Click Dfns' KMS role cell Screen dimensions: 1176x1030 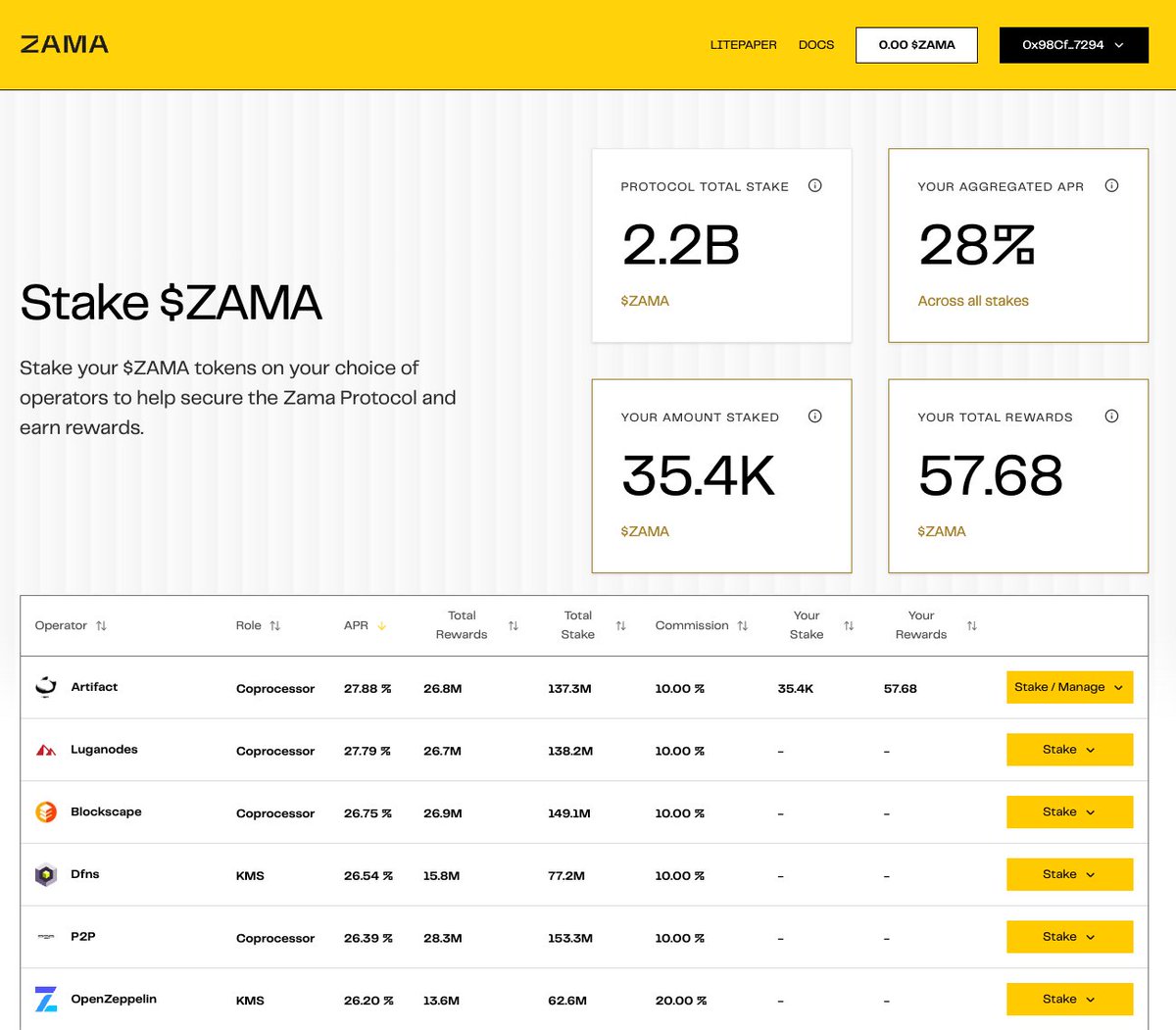(x=250, y=876)
